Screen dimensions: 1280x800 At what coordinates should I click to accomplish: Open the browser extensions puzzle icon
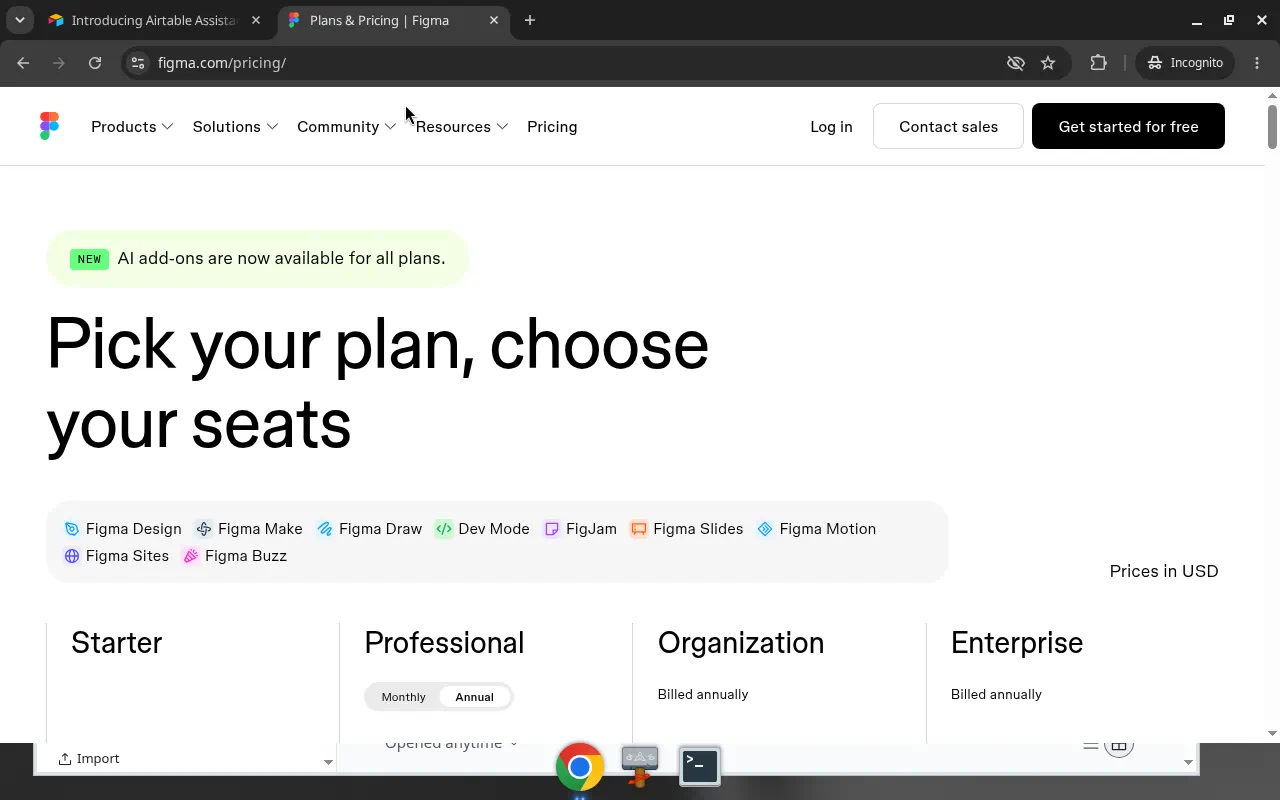(1099, 63)
